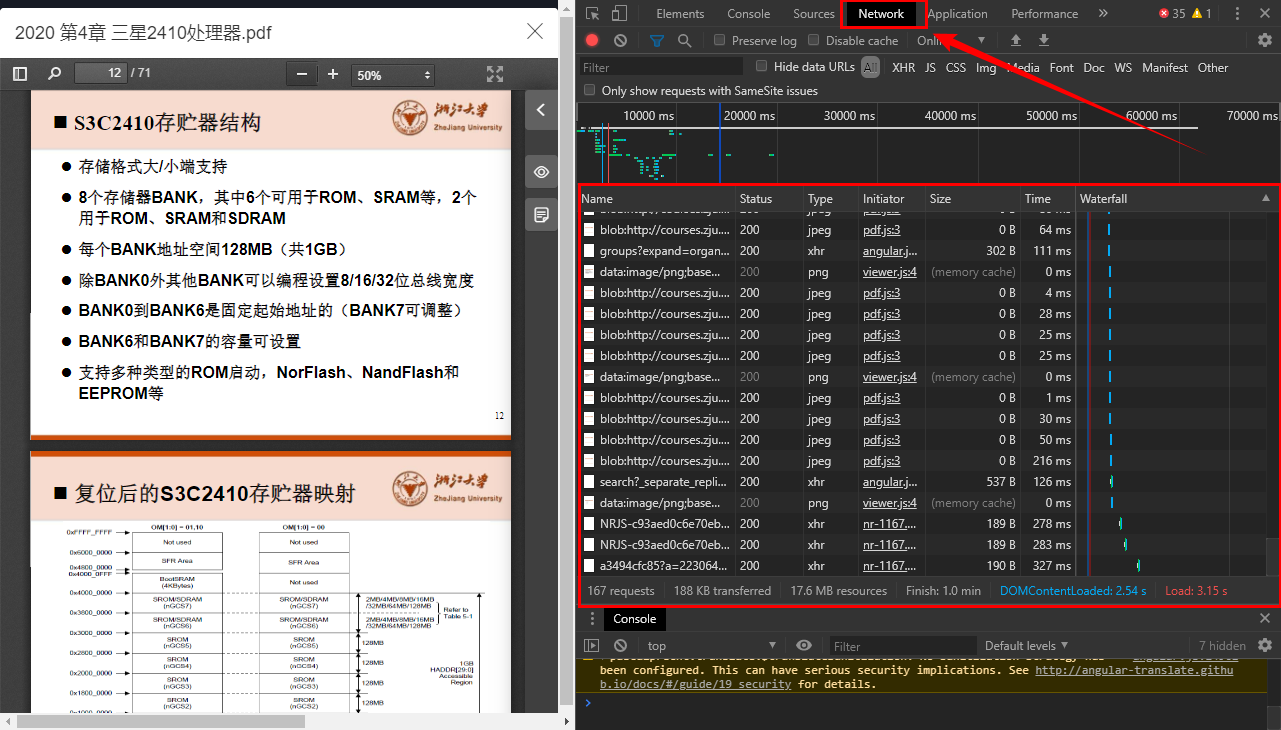
Task: Enter PDF fullscreen presentation mode
Action: pyautogui.click(x=495, y=74)
